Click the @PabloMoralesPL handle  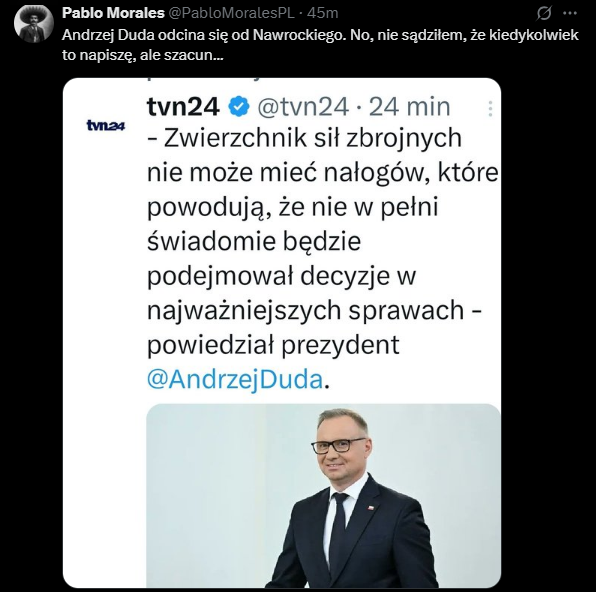coord(231,13)
